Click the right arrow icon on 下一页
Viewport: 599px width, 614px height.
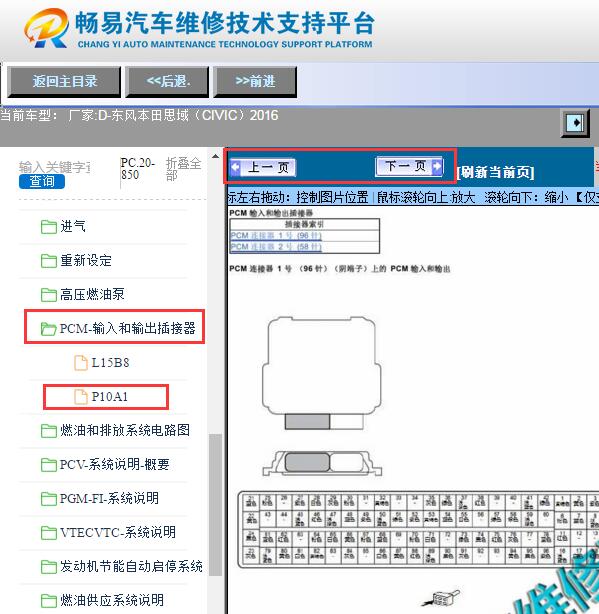click(437, 166)
